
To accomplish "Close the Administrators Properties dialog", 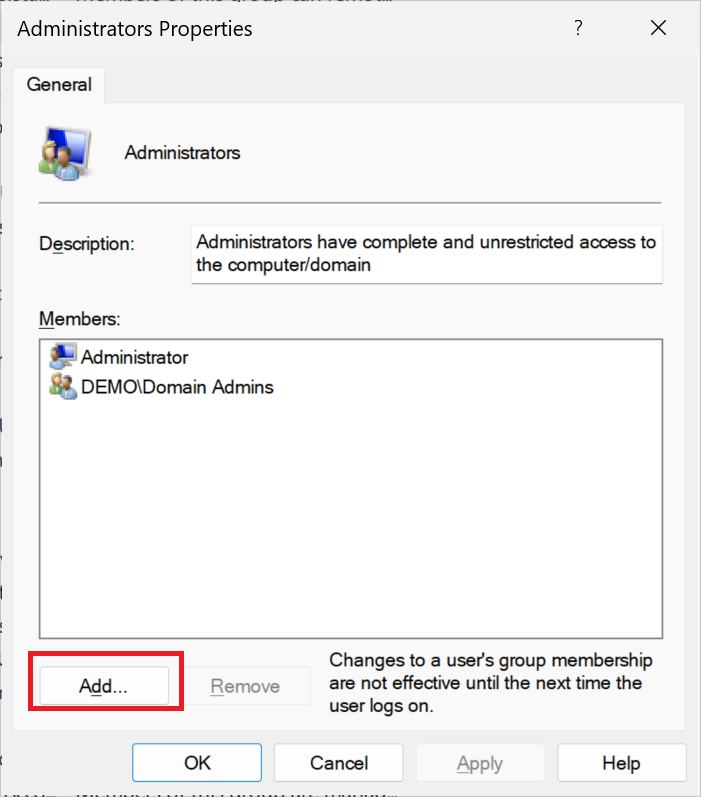I will pos(658,27).
